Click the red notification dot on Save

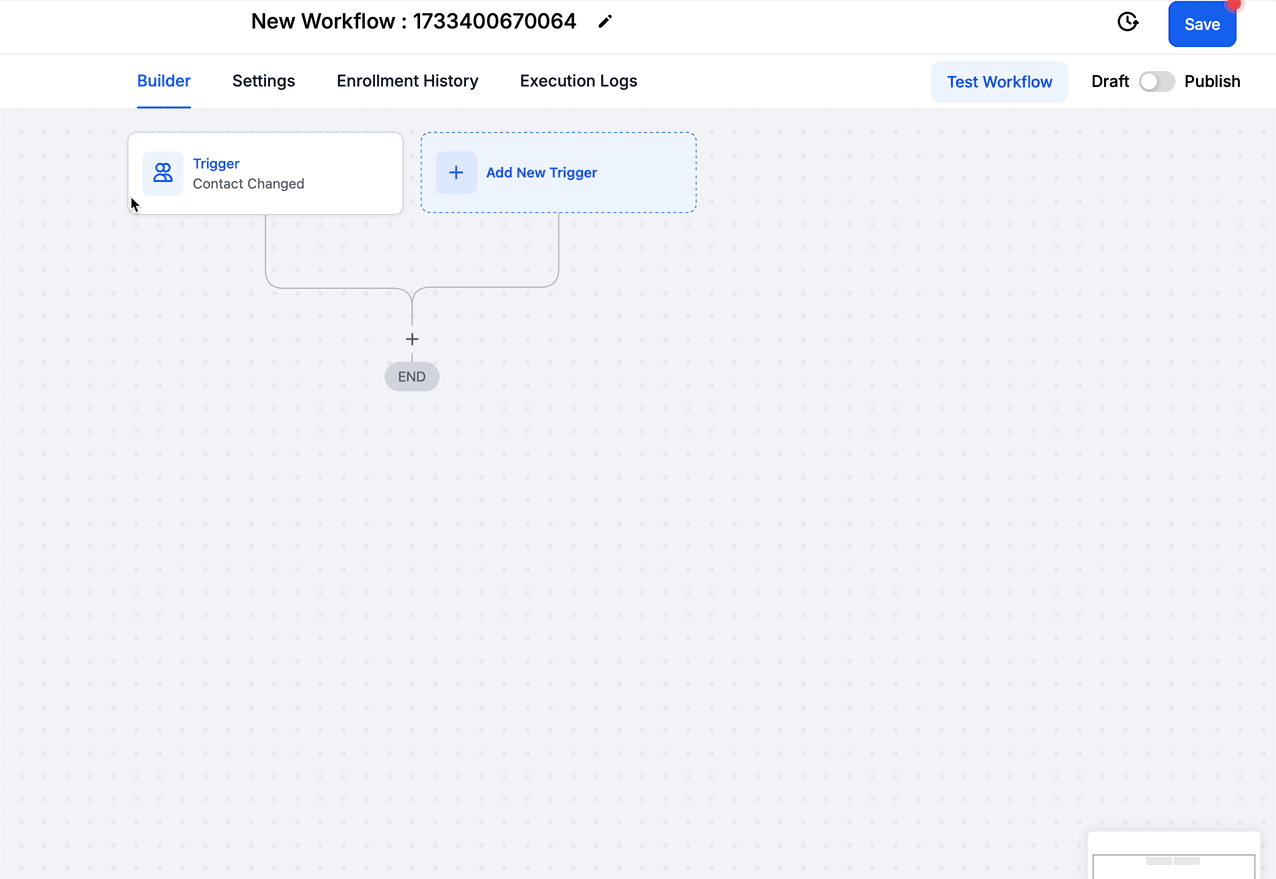pyautogui.click(x=1234, y=4)
